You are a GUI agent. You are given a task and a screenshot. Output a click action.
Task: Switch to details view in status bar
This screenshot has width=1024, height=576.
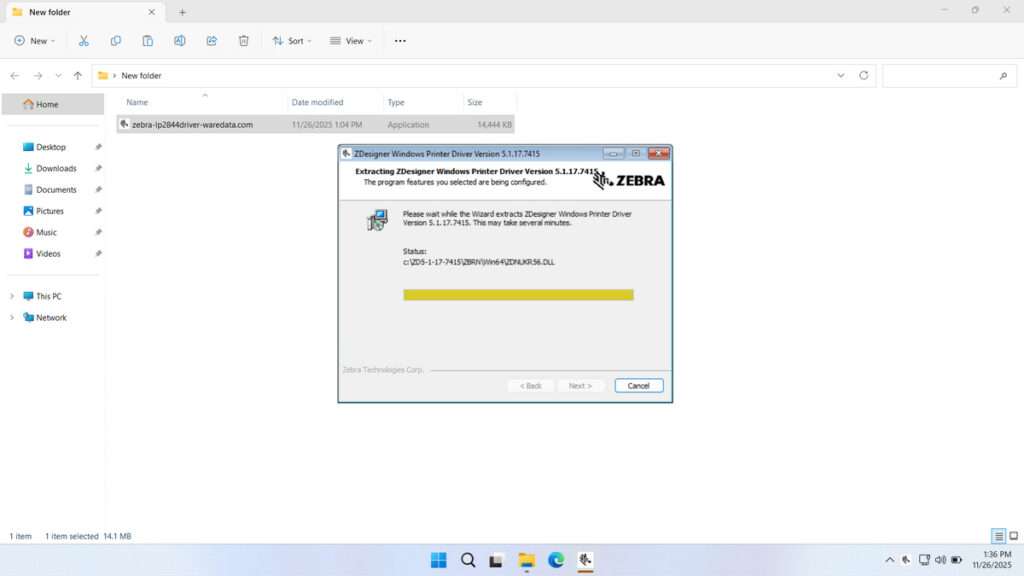click(996, 536)
